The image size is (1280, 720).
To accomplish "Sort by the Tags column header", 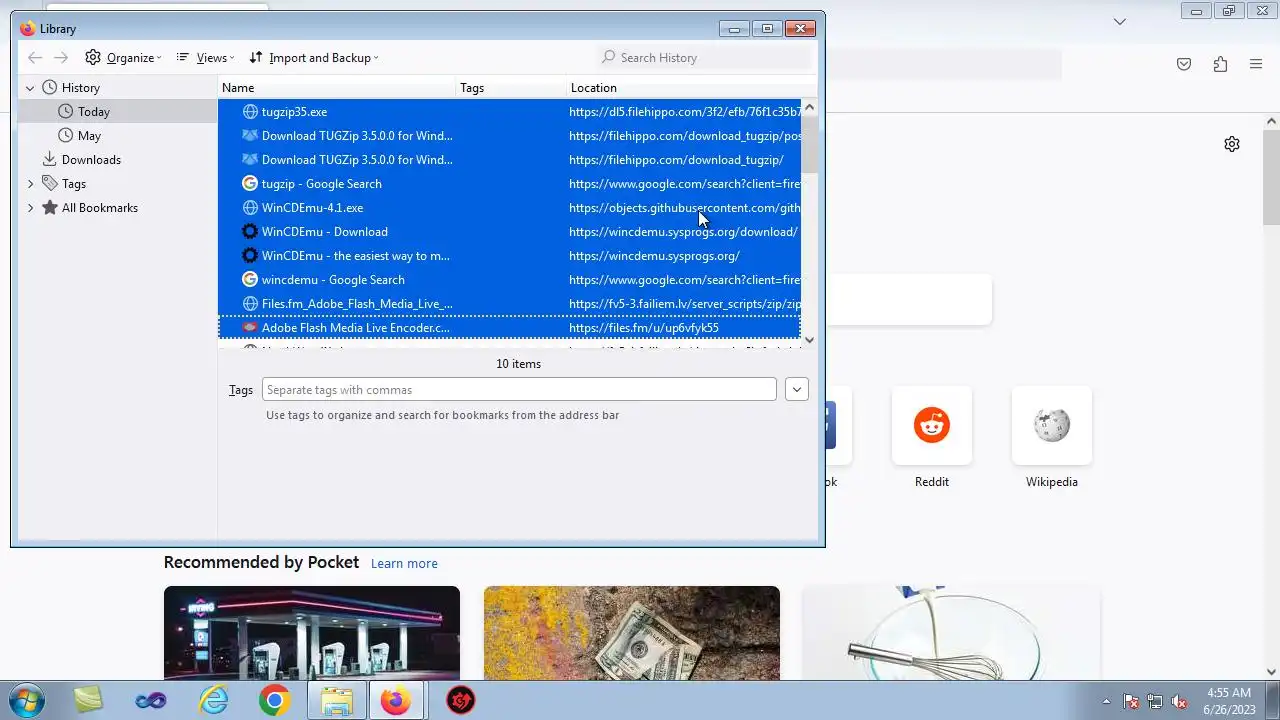I will [x=512, y=88].
